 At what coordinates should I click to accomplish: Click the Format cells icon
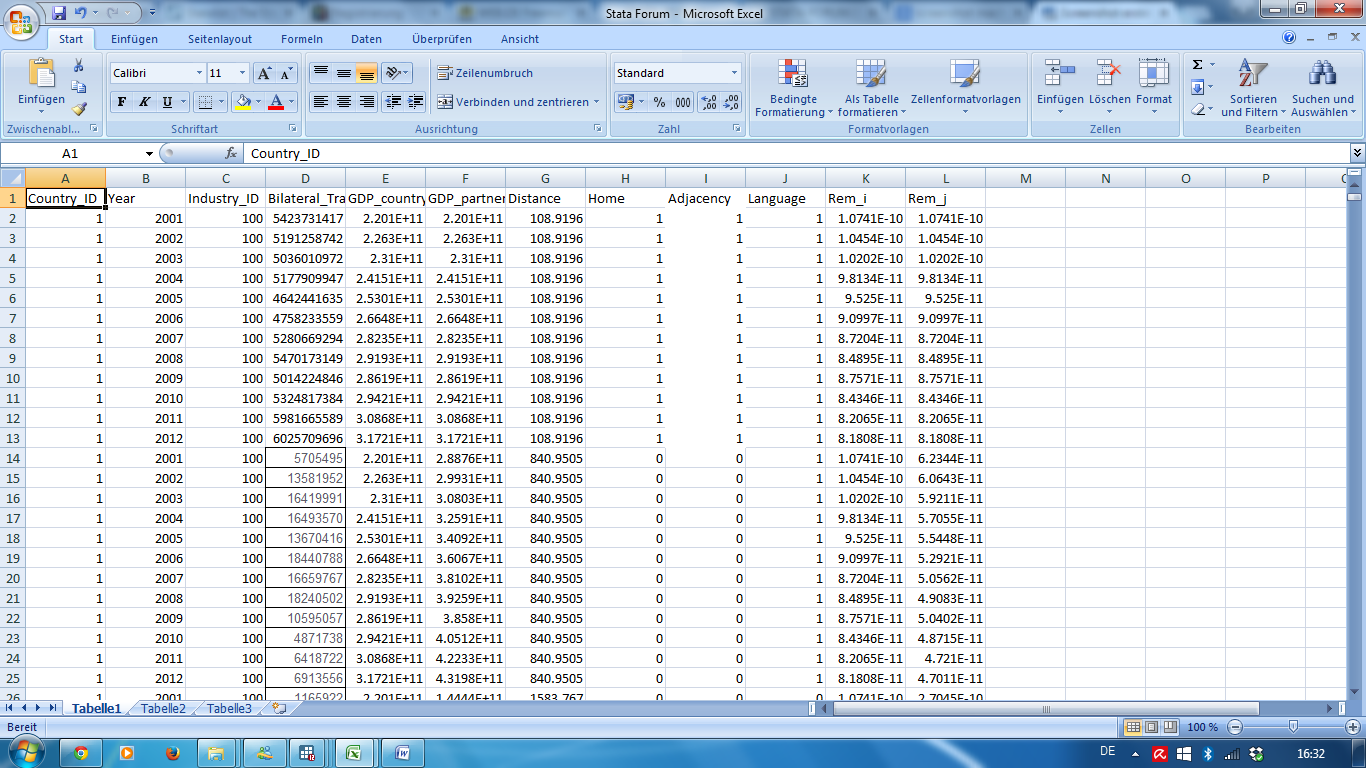point(1153,73)
